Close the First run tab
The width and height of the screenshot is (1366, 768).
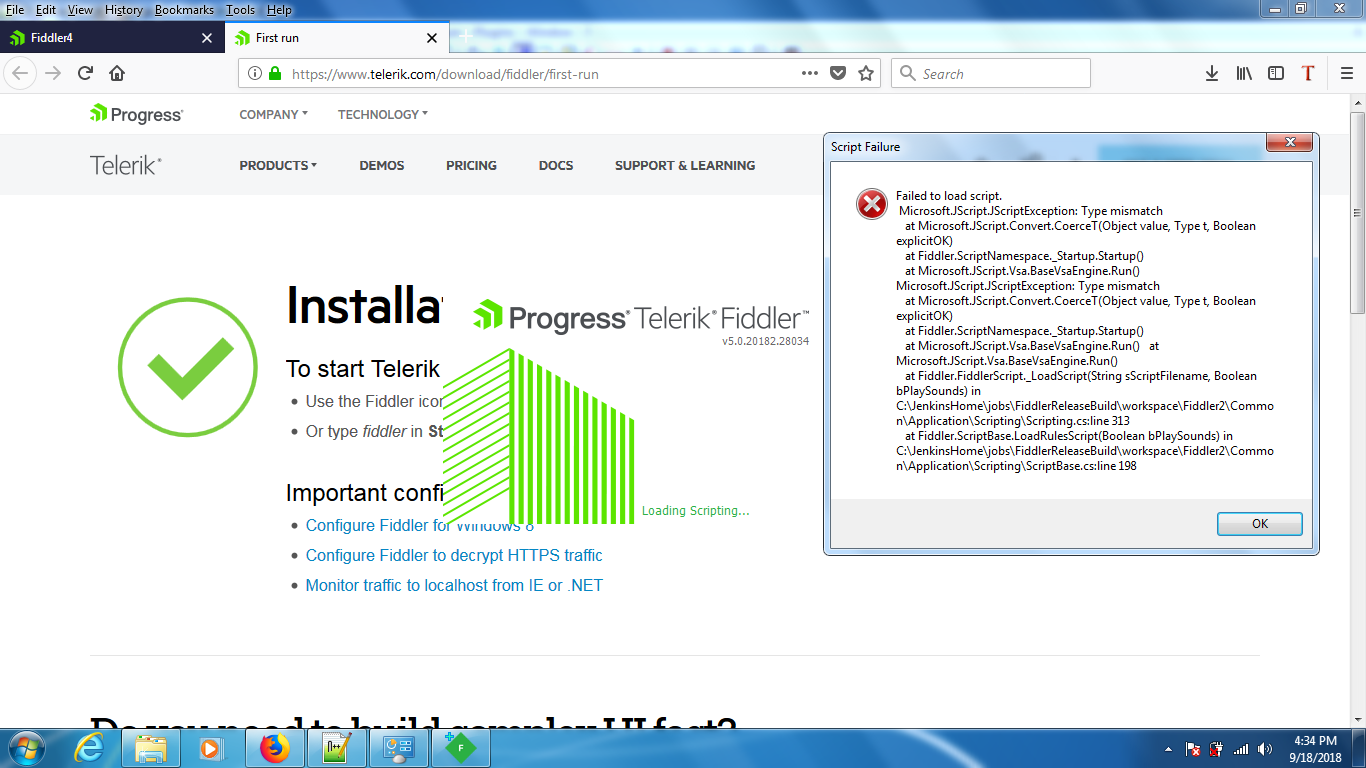[x=432, y=38]
